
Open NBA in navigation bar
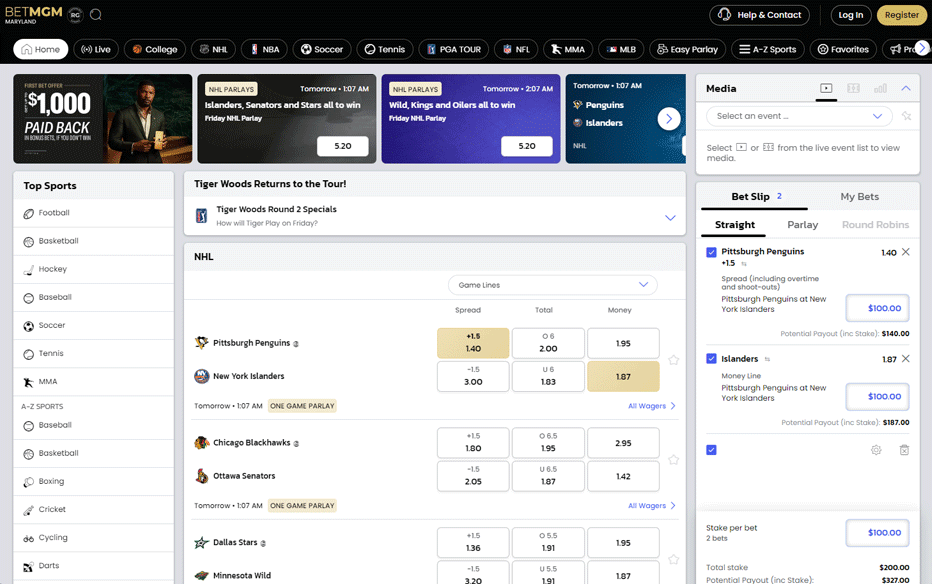(x=265, y=49)
